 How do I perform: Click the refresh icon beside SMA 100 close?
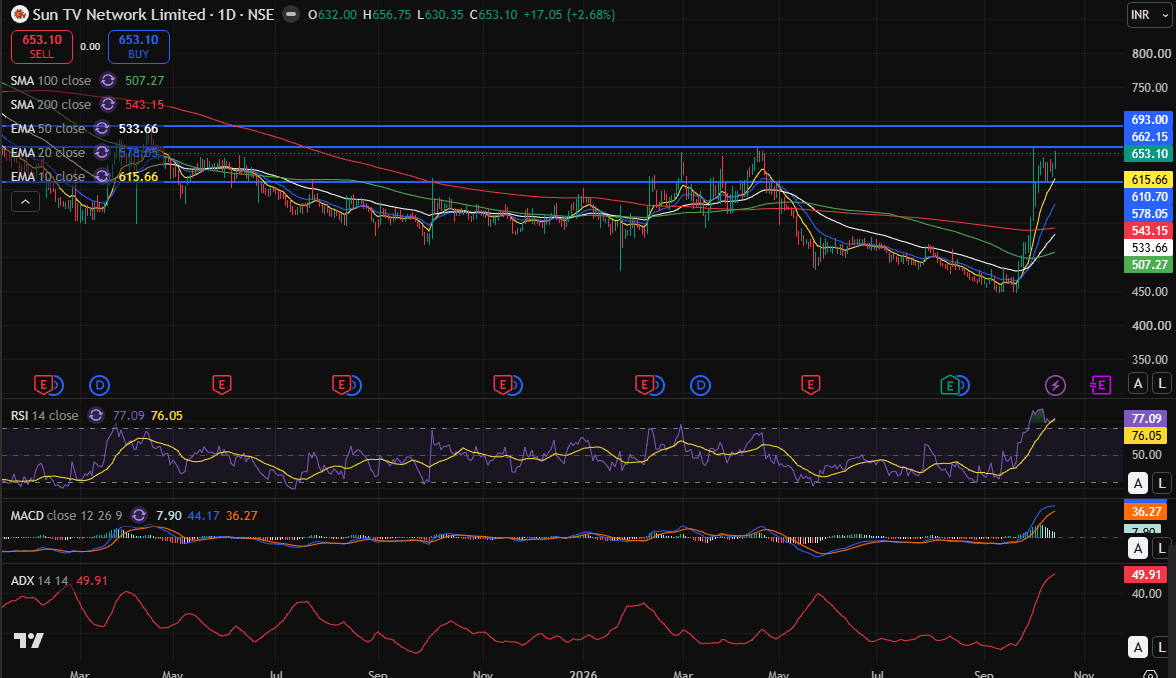(108, 80)
